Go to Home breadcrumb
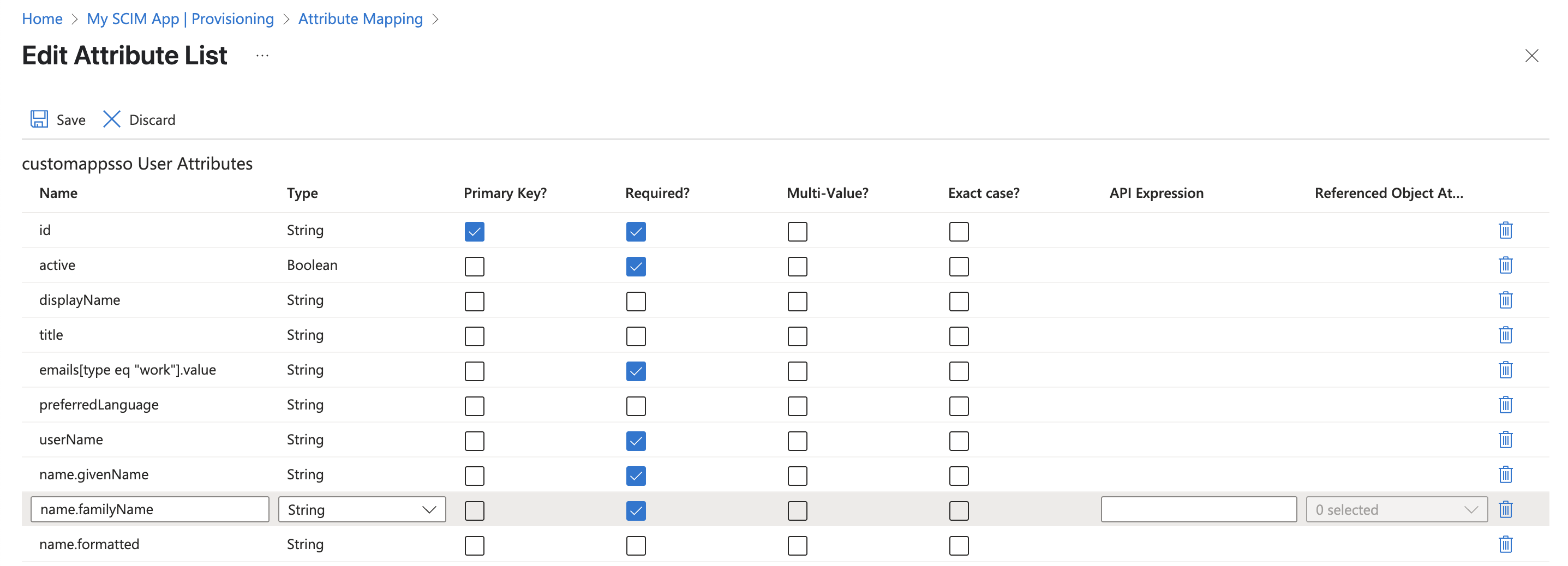Image resolution: width=1568 pixels, height=566 pixels. pos(42,19)
